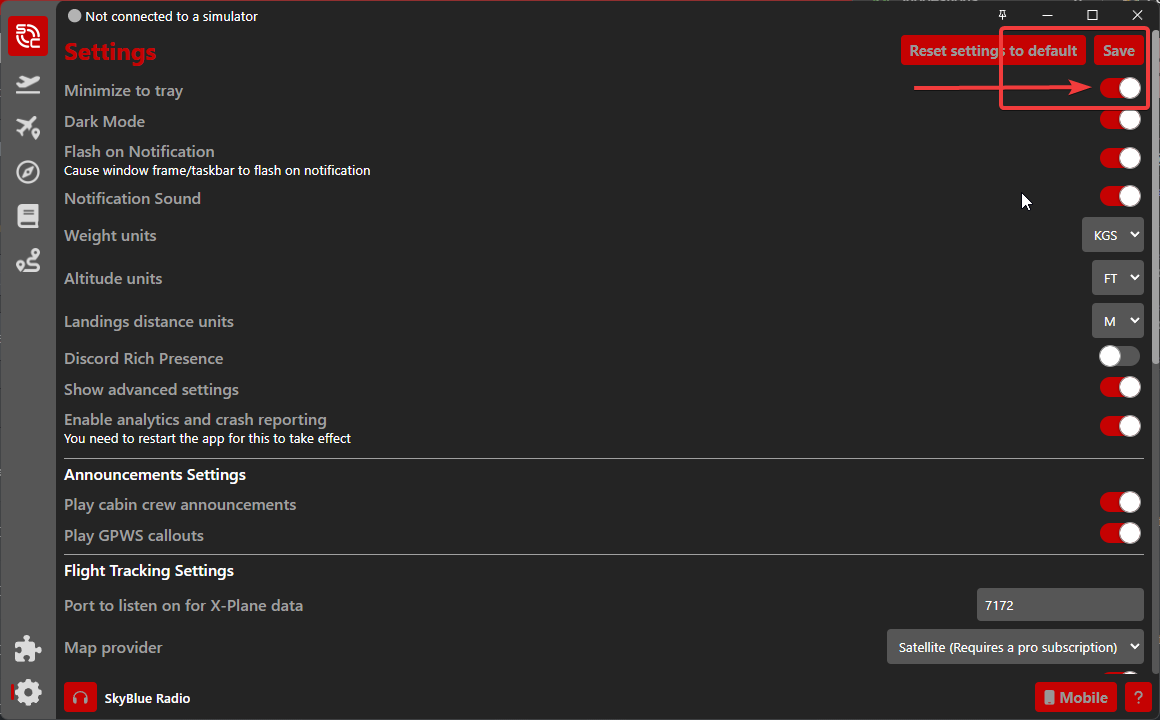1160x720 pixels.
Task: Click the red question mark help button
Action: 1138,697
